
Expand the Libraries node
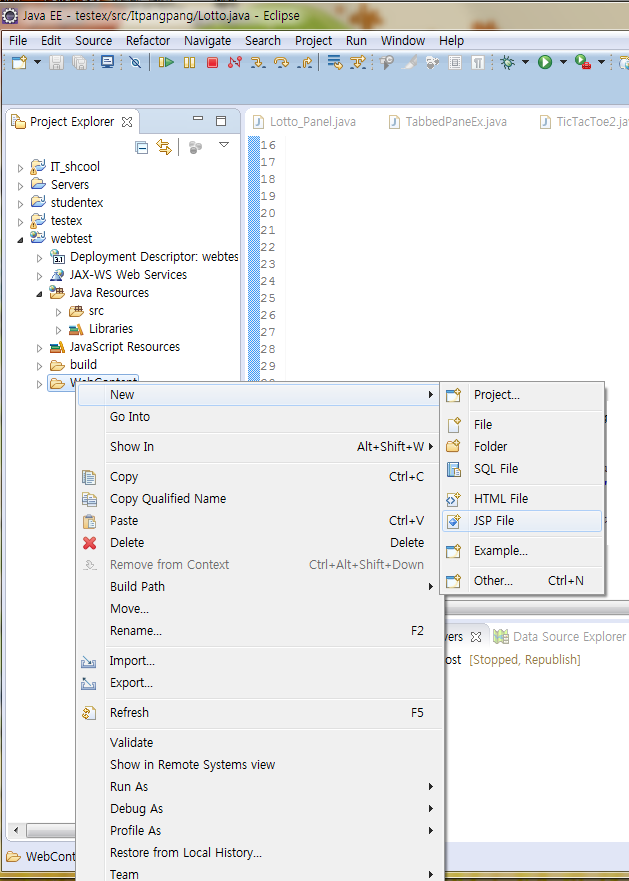[x=58, y=330]
